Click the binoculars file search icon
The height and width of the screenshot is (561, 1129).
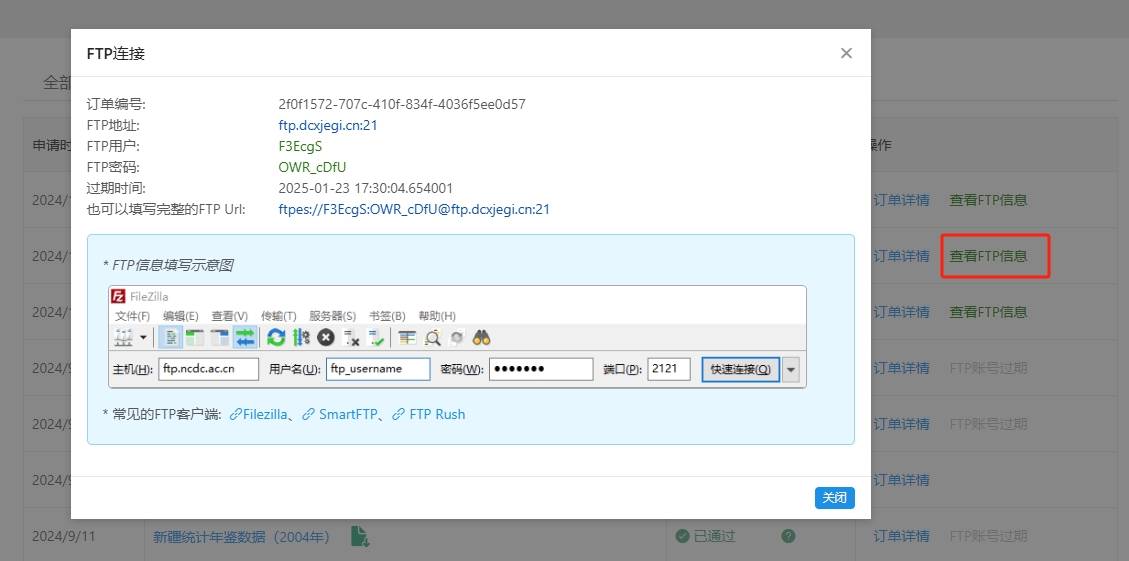481,337
